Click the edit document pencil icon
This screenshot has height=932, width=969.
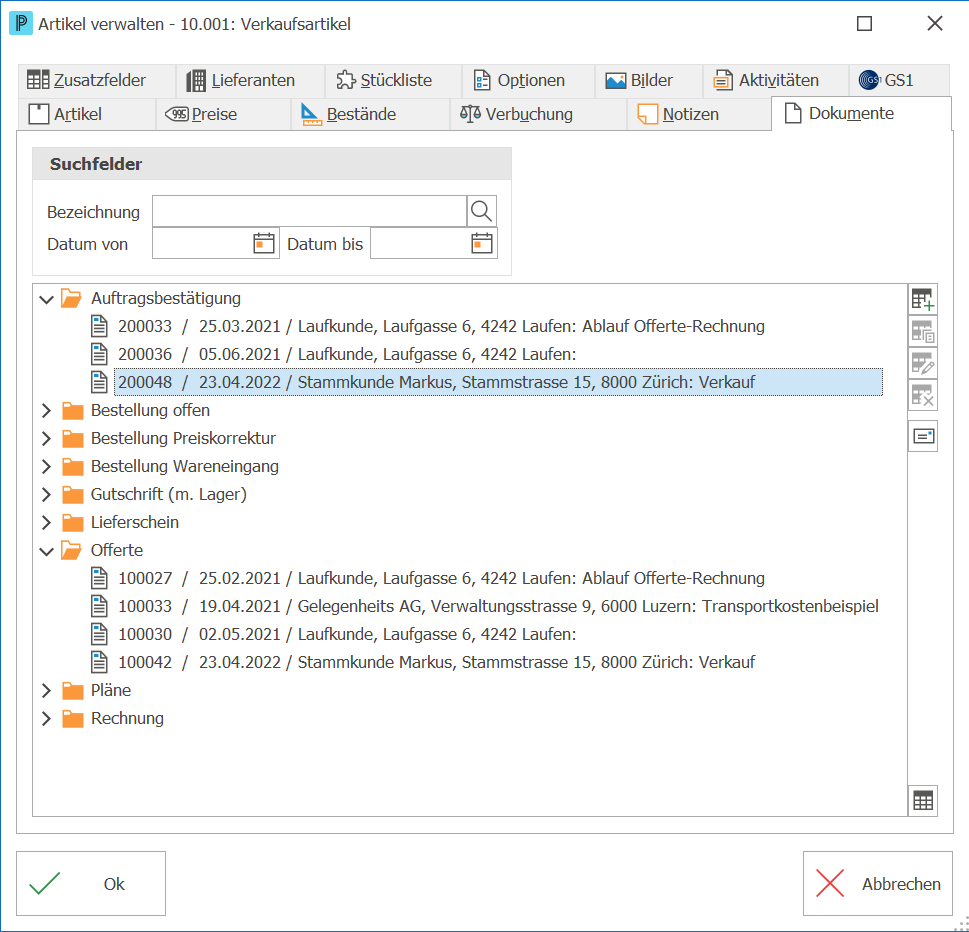click(923, 363)
